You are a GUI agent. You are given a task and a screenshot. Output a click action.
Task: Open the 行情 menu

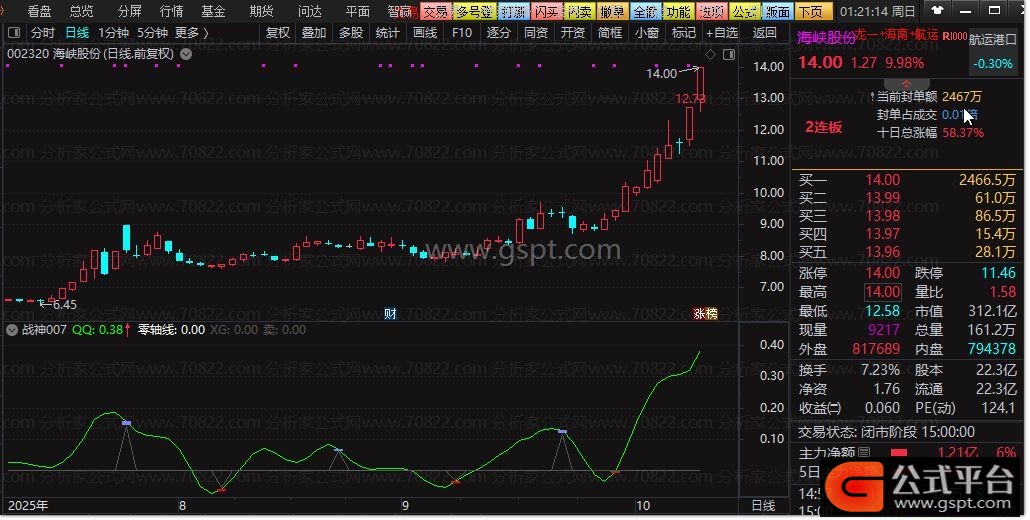171,11
